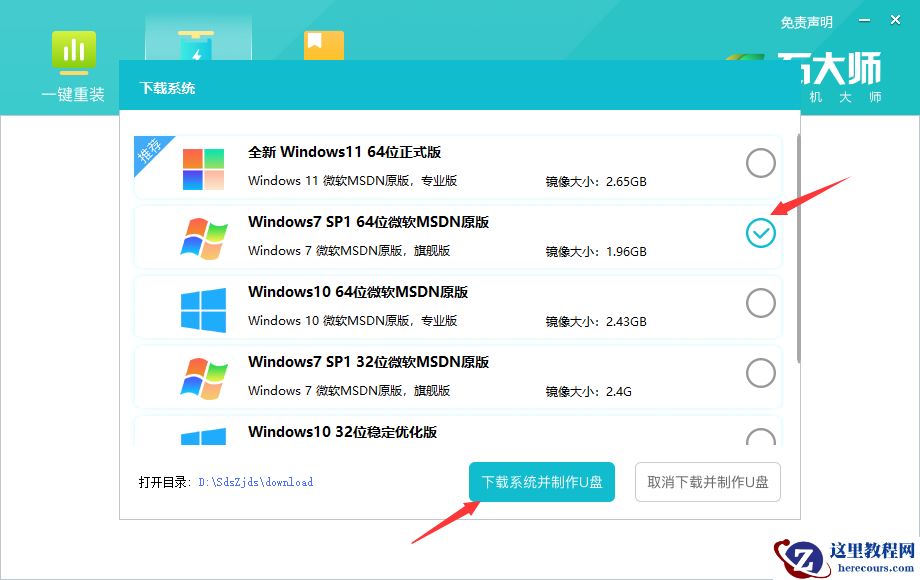
Task: Select the Windows11 64位正式版 radio button
Action: [x=761, y=162]
